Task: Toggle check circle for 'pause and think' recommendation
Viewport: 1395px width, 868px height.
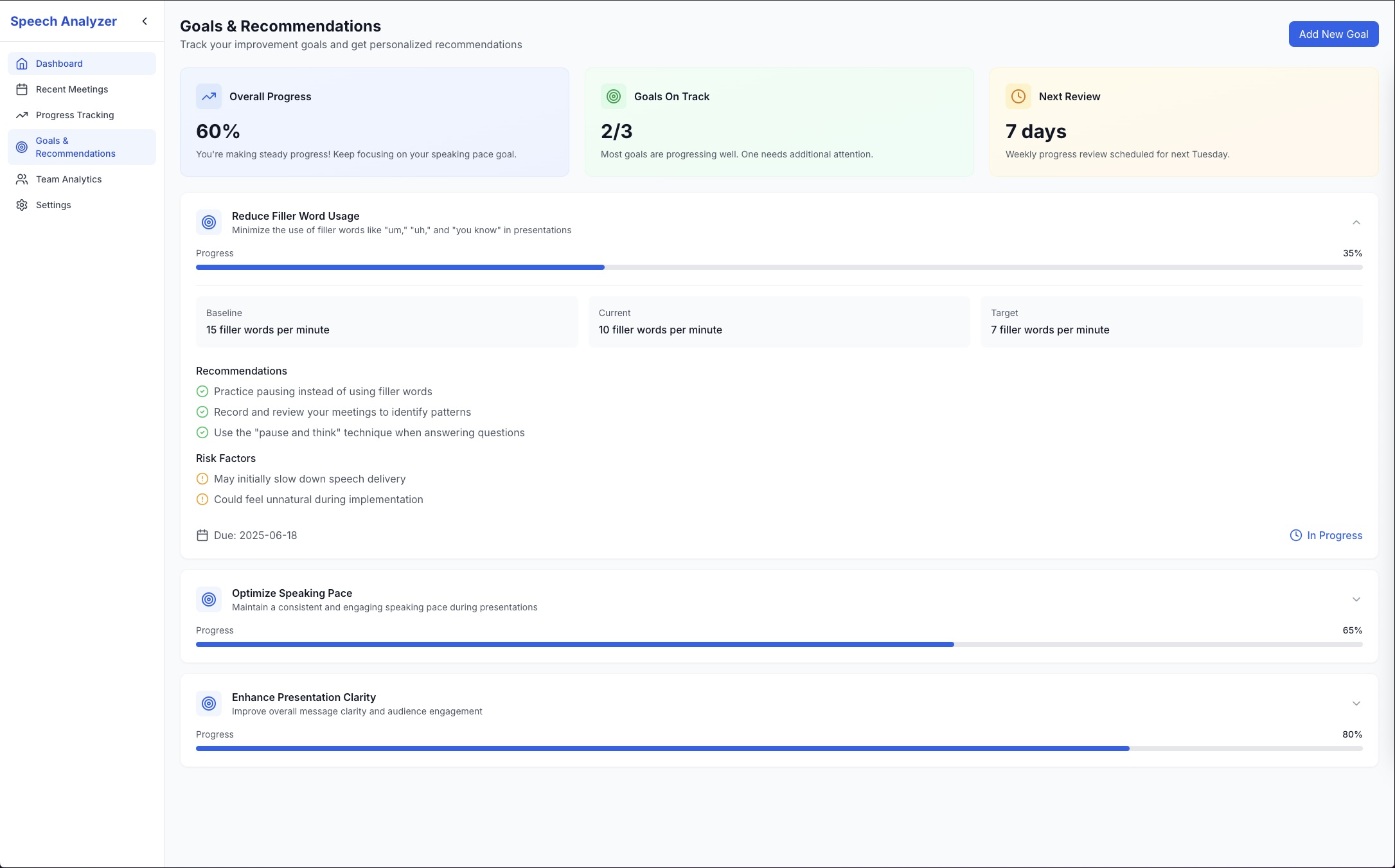Action: click(x=202, y=432)
